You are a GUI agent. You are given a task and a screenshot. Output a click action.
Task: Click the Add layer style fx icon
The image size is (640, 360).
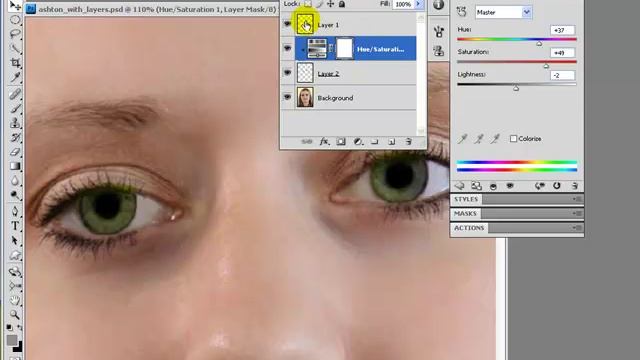click(x=324, y=141)
